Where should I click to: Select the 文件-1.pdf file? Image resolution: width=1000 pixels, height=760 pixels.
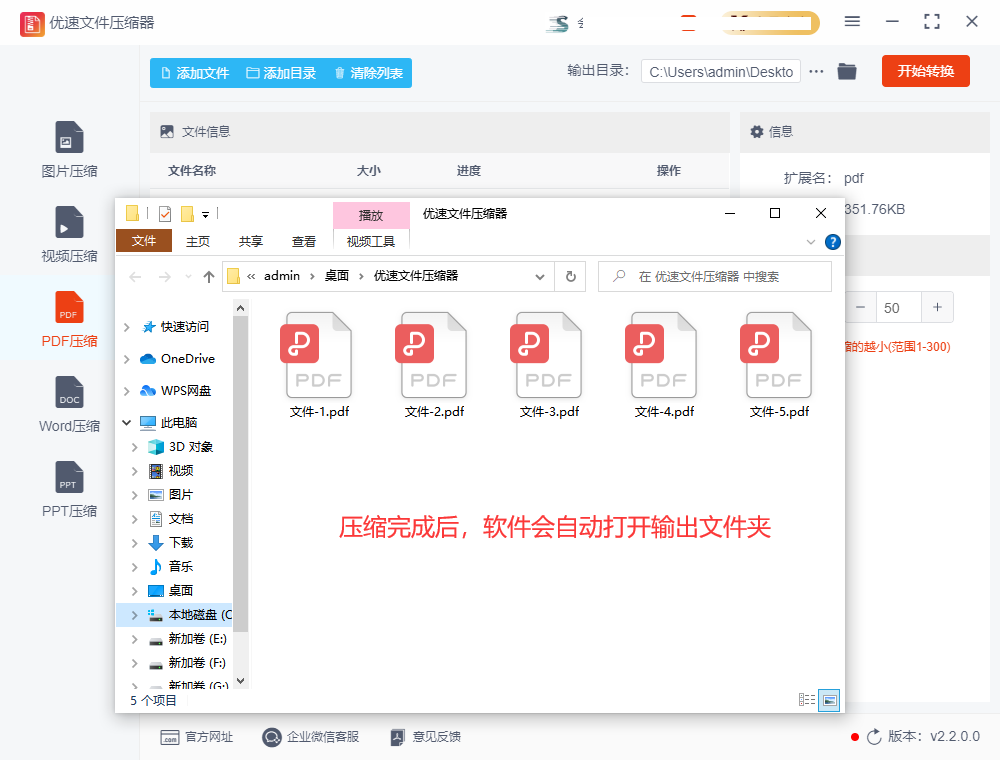point(319,365)
